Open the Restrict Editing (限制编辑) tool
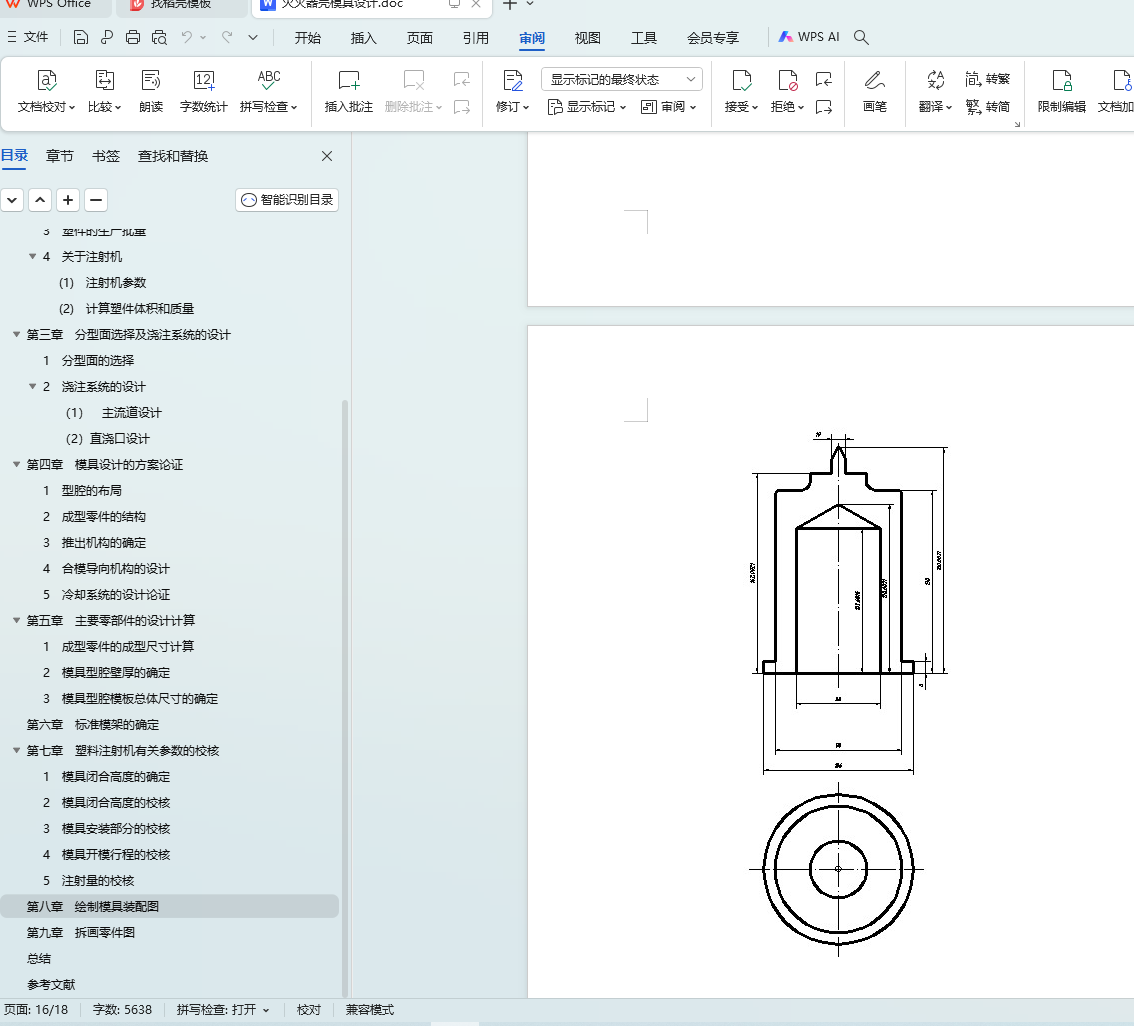 point(1061,82)
